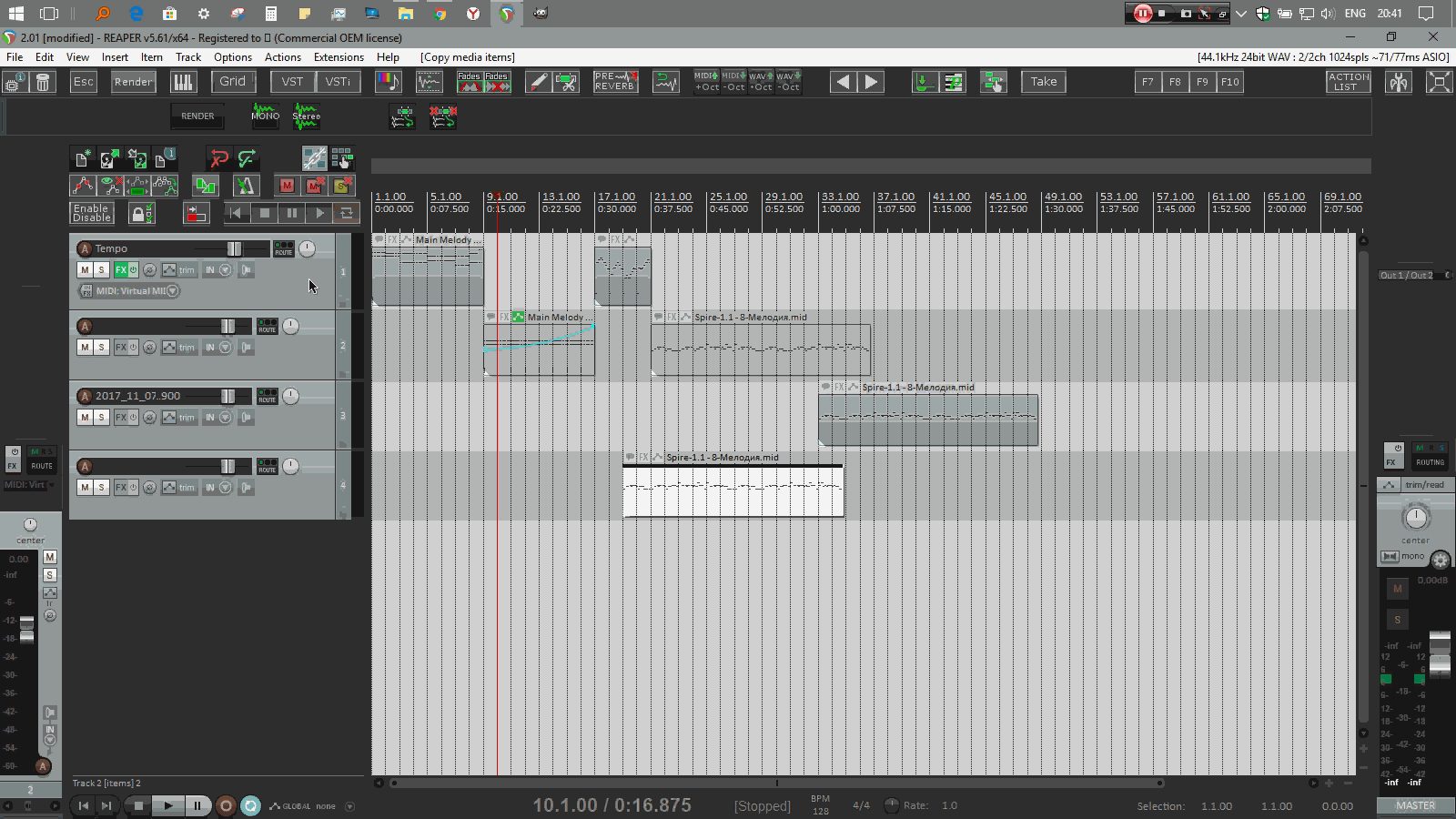
Task: Open the Track menu
Action: (188, 57)
